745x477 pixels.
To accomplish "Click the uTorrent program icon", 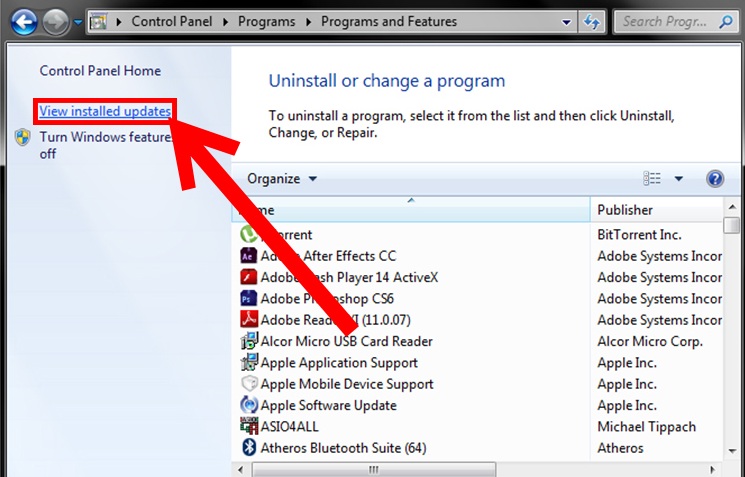I will click(x=248, y=234).
